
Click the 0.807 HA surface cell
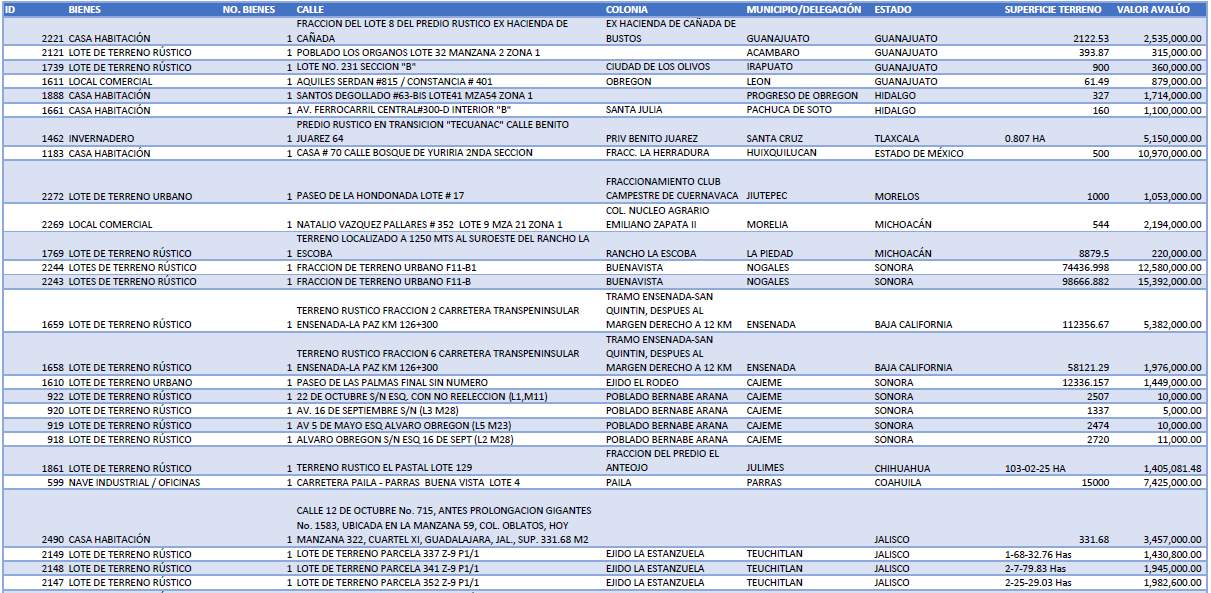pos(1025,138)
